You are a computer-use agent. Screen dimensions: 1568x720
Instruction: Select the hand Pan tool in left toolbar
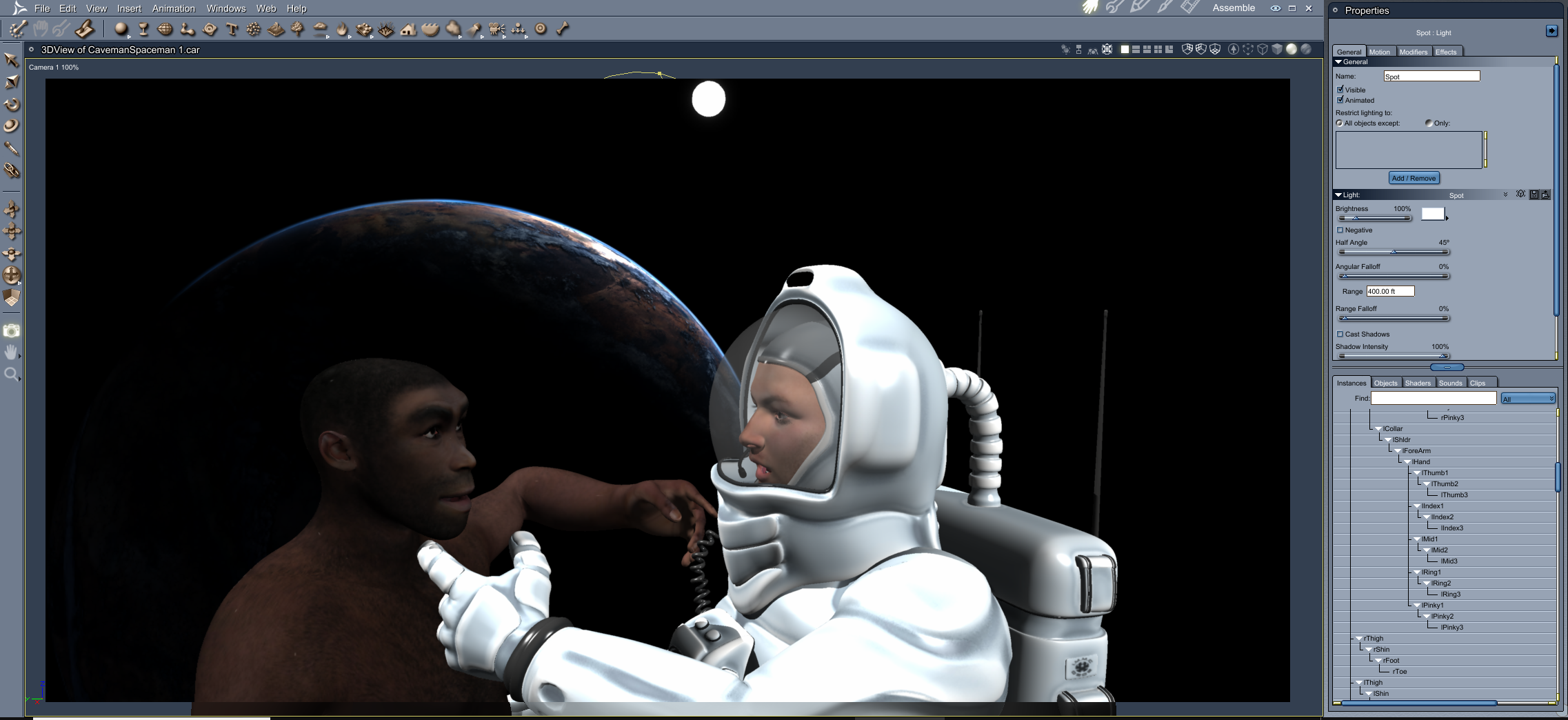(x=11, y=352)
